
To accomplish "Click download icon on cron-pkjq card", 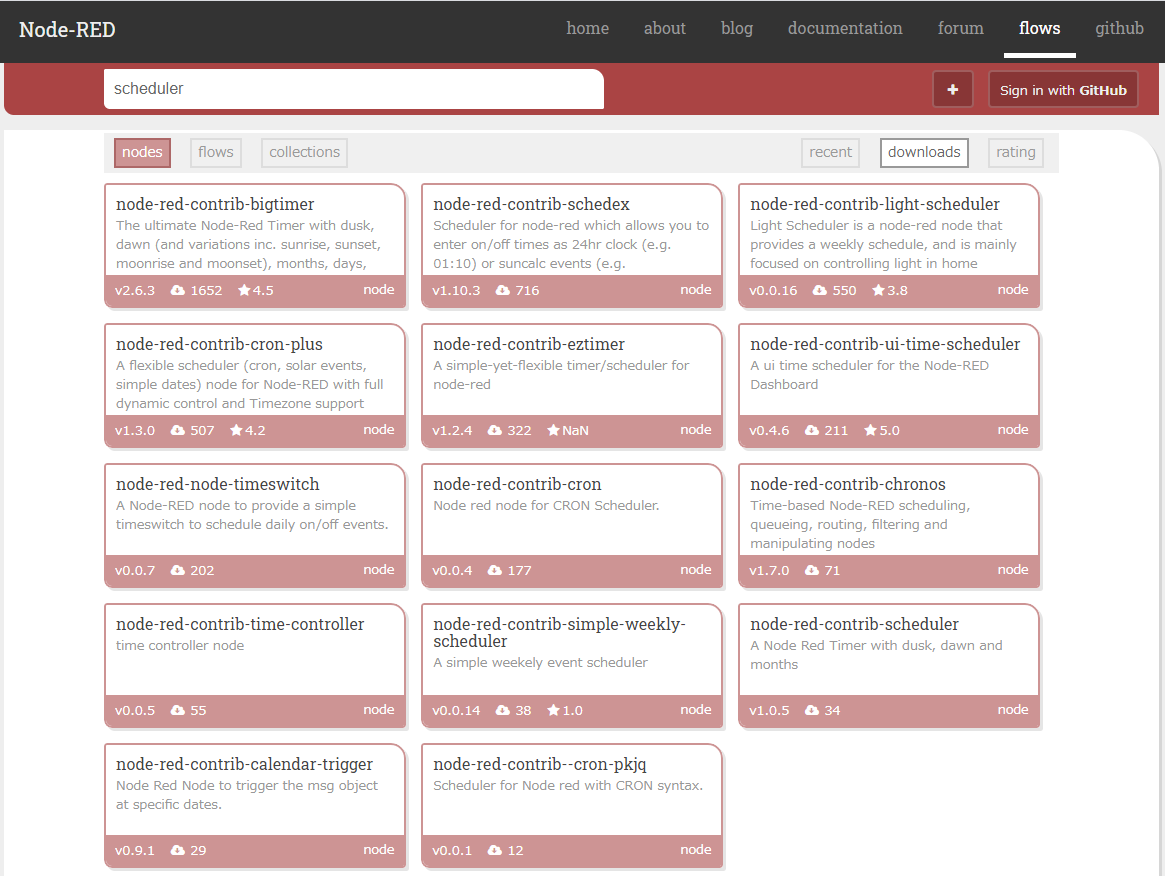I will point(495,851).
